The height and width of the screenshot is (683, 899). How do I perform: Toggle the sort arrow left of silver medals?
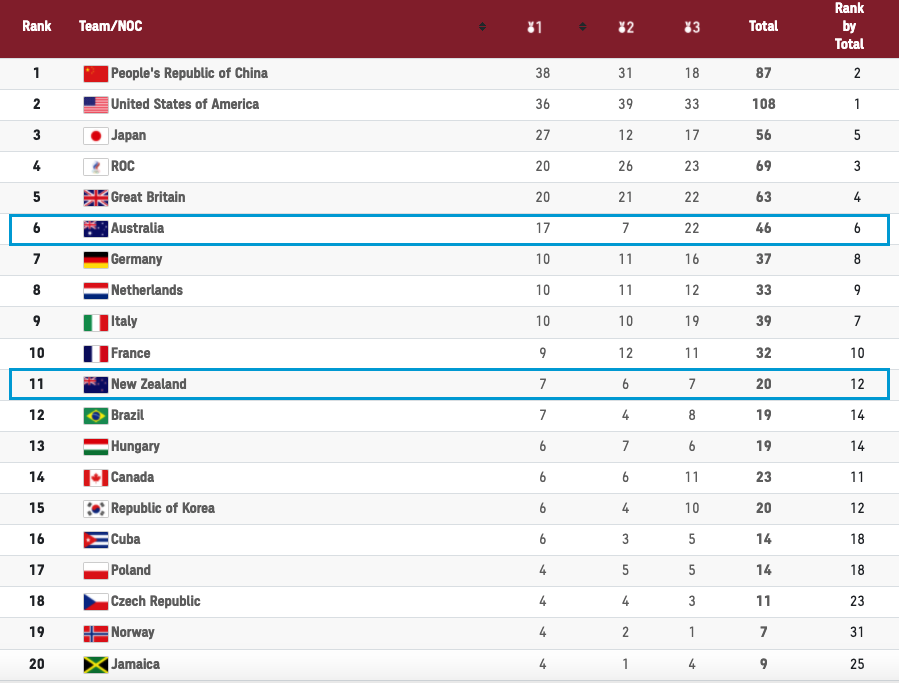click(x=582, y=27)
